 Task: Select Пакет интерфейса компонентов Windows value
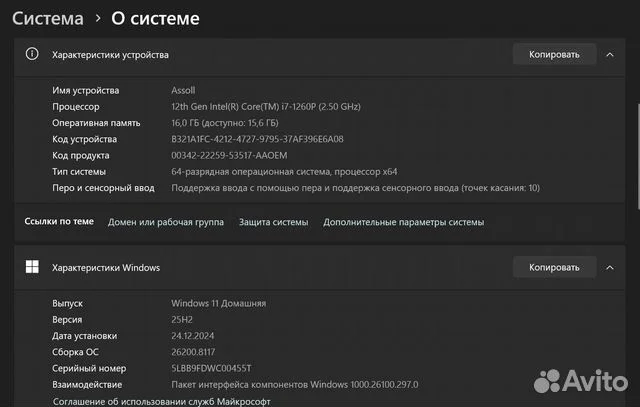pyautogui.click(x=295, y=385)
